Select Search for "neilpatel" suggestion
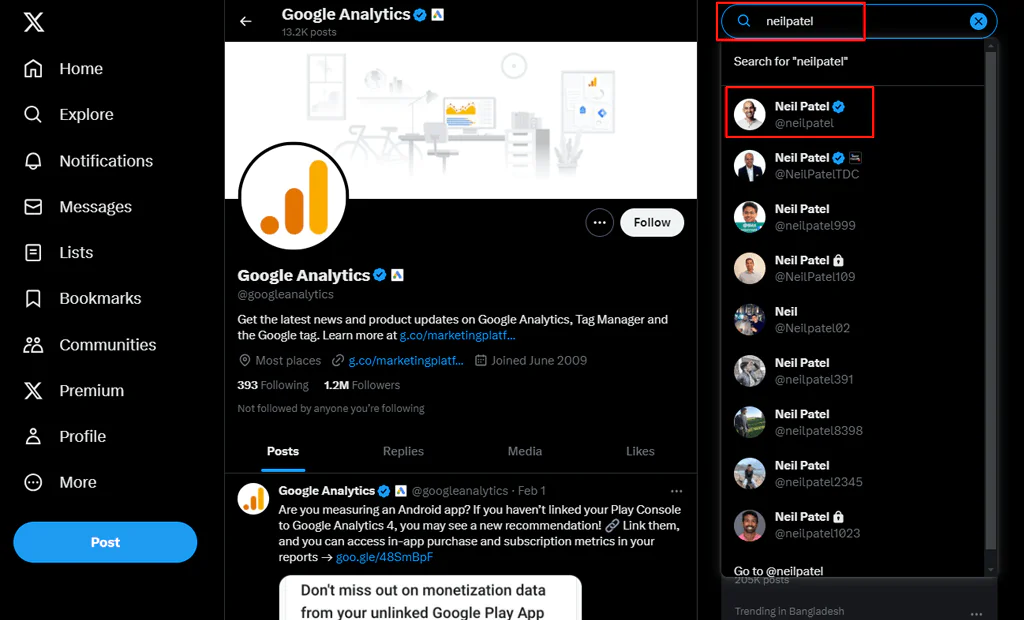The width and height of the screenshot is (1024, 620). pyautogui.click(x=853, y=61)
